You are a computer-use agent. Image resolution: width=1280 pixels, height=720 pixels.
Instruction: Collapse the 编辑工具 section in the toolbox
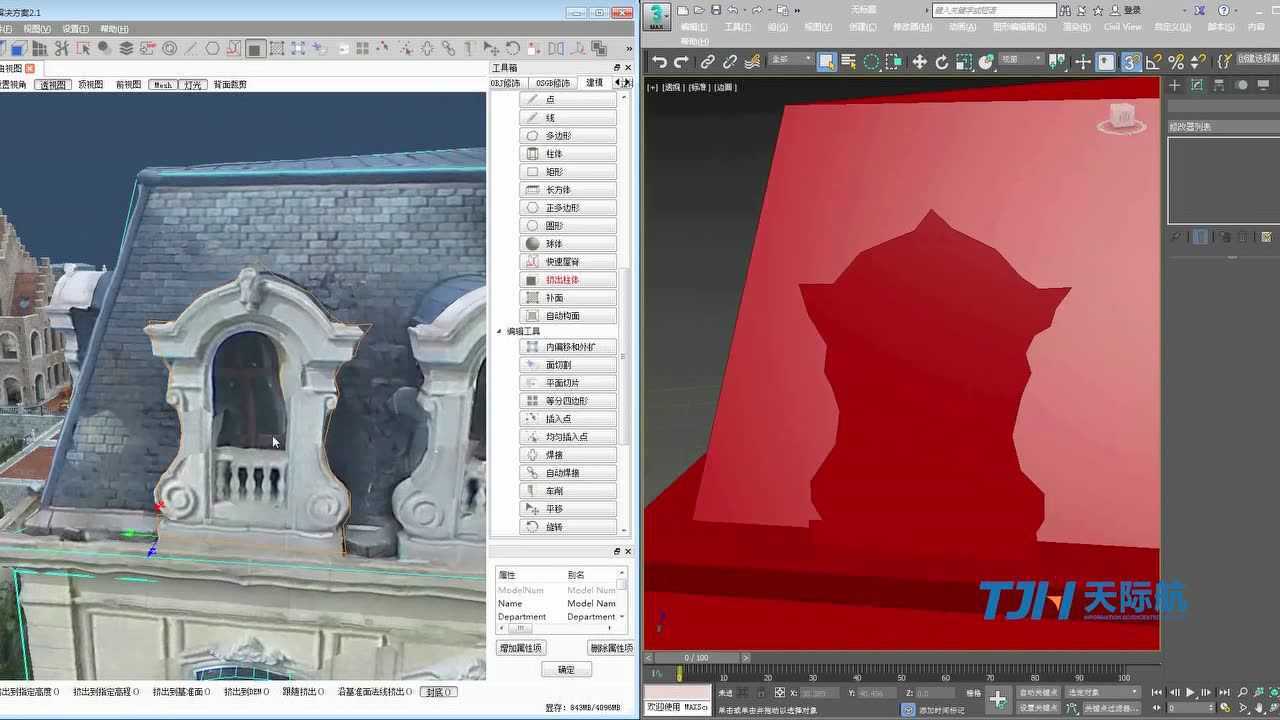(500, 331)
